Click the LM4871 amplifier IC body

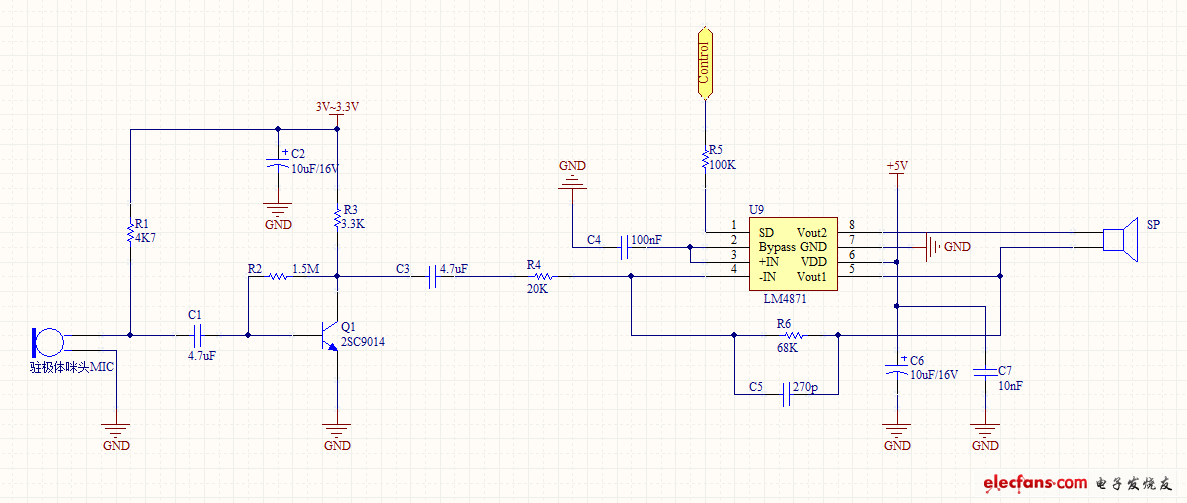(793, 255)
